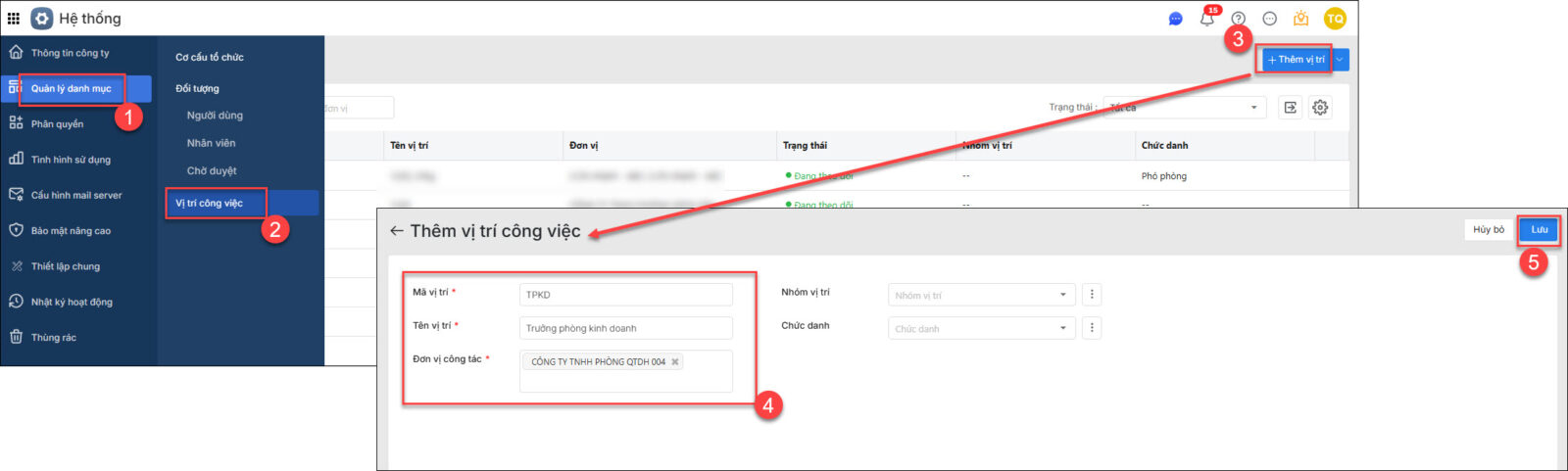Open the orange gift icon
Image resolution: width=1568 pixels, height=471 pixels.
[x=1301, y=19]
